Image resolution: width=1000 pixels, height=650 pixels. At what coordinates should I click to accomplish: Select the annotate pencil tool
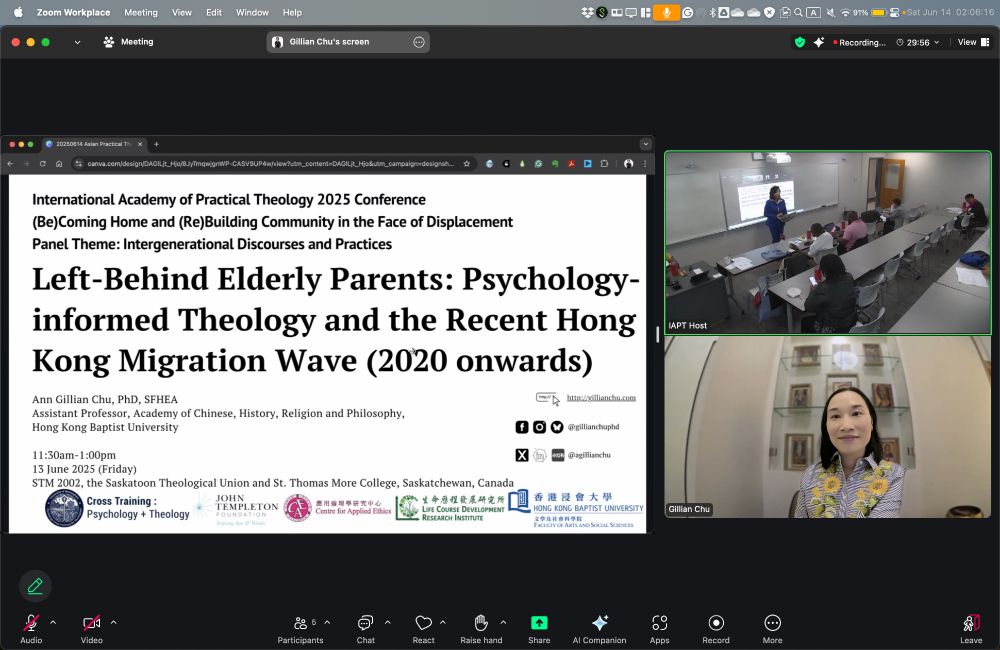[x=35, y=586]
